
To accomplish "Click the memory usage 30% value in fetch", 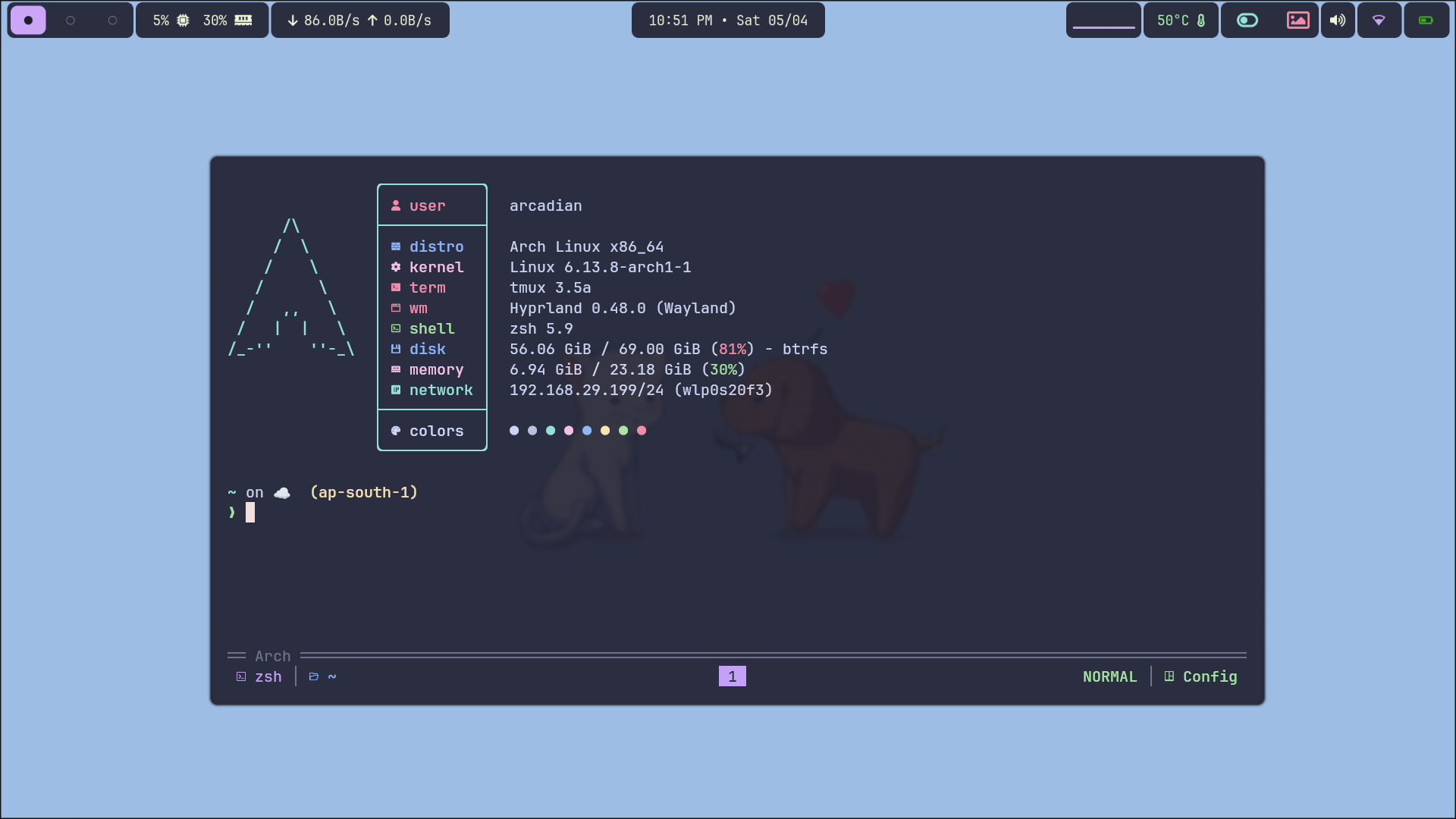I will pos(723,369).
